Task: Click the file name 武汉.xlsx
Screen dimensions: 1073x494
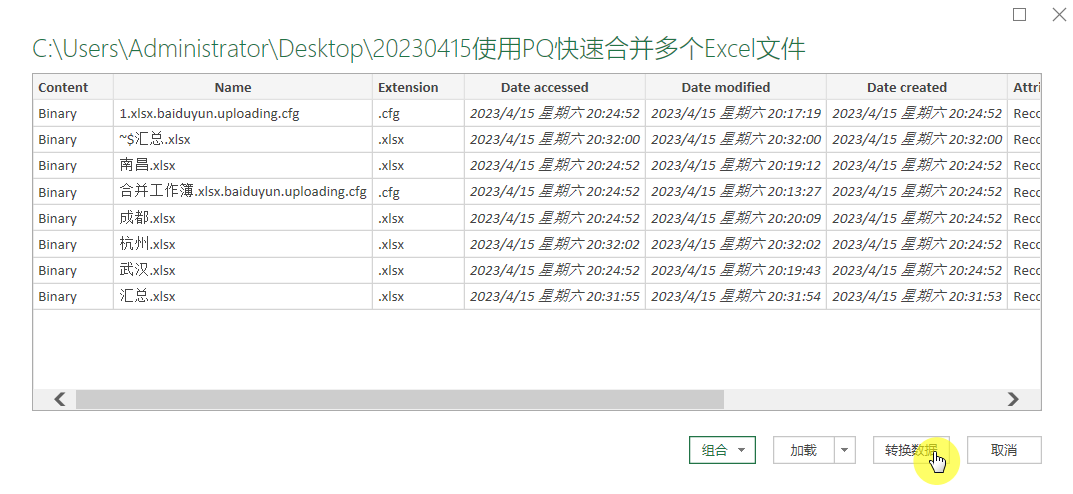Action: click(147, 270)
